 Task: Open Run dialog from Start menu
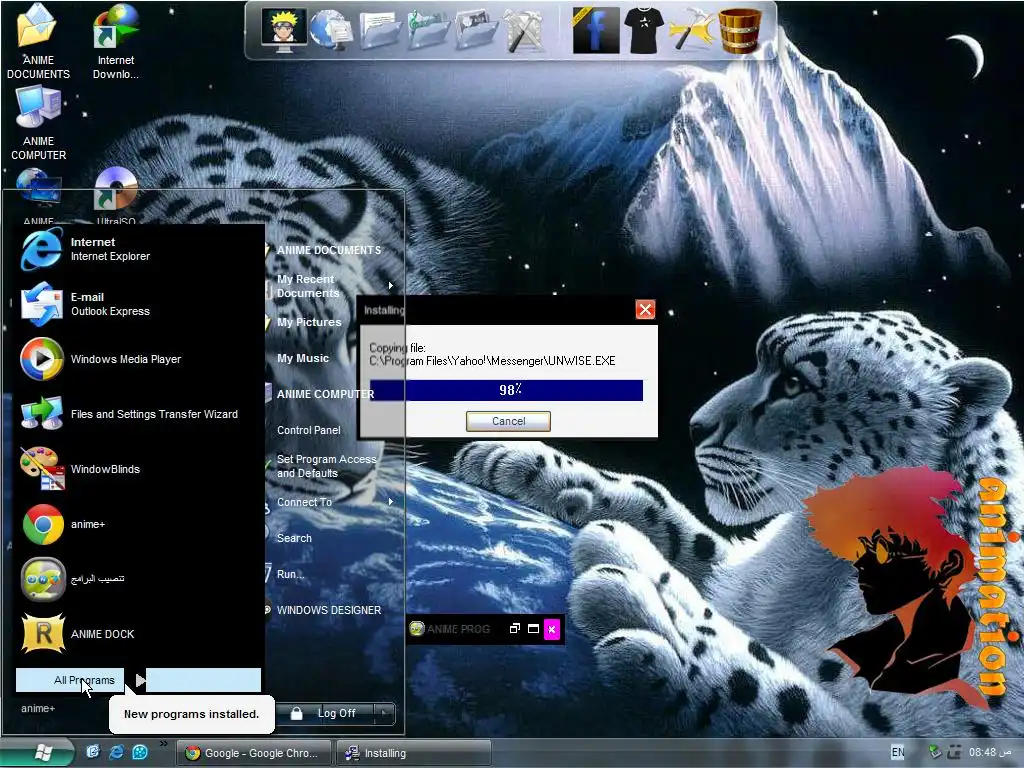pos(290,574)
